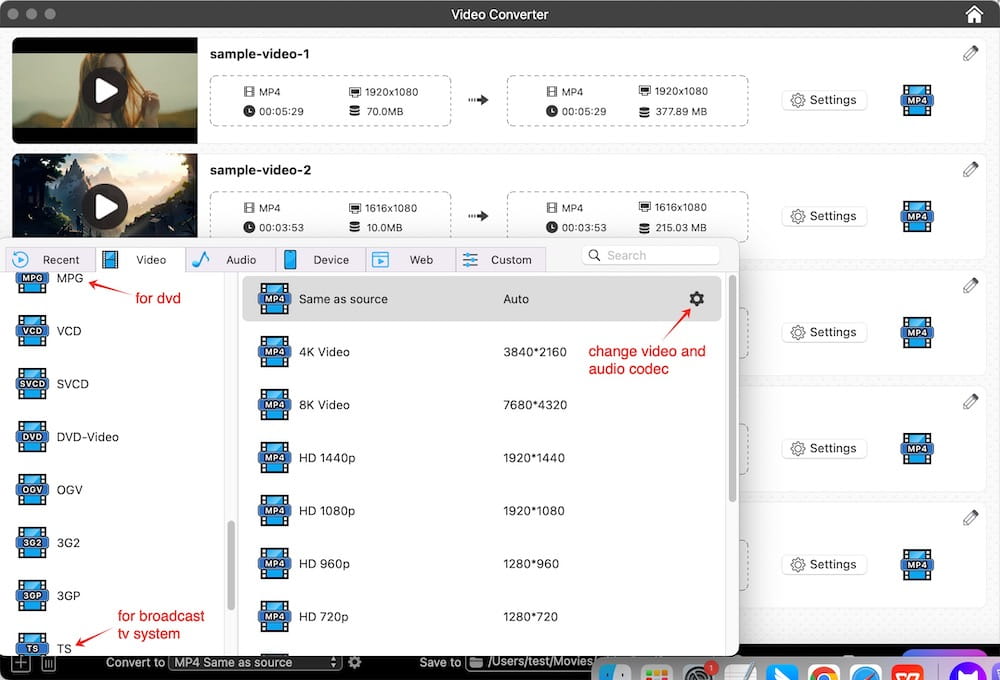Viewport: 1000px width, 680px height.
Task: Click the home icon in title bar
Action: click(x=974, y=14)
